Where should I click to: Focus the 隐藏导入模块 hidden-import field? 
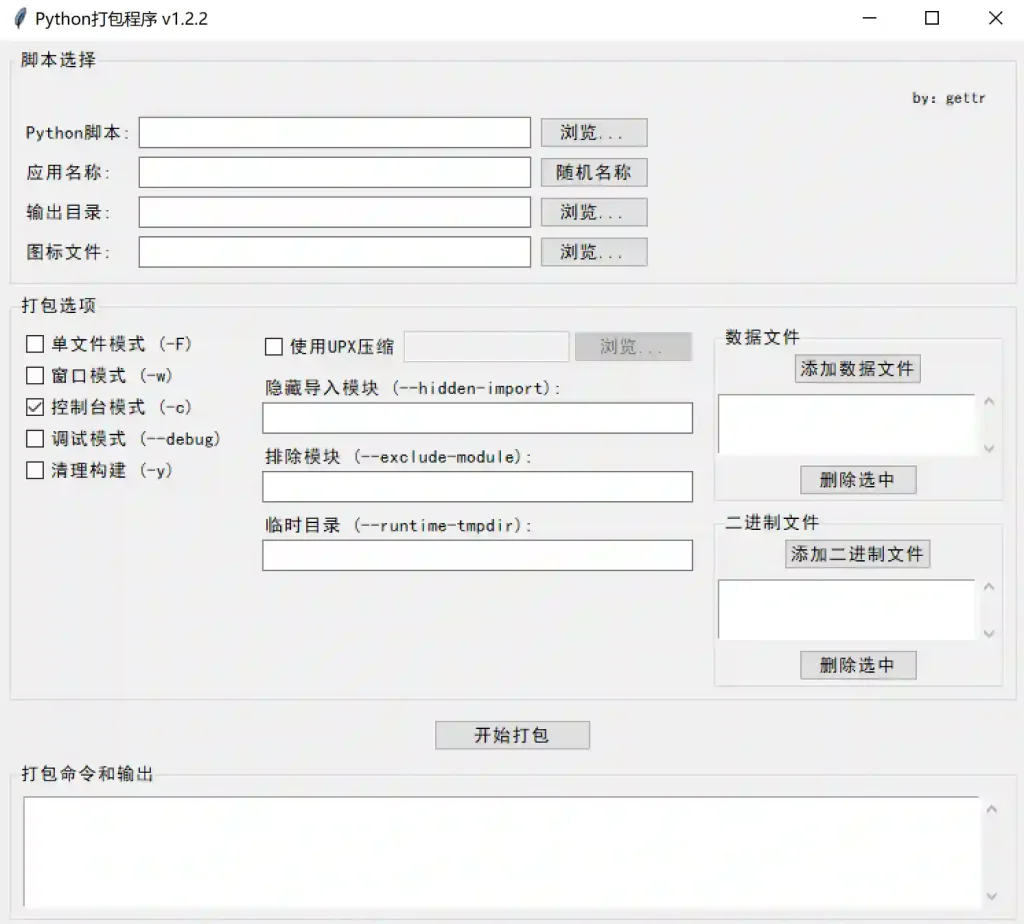477,418
